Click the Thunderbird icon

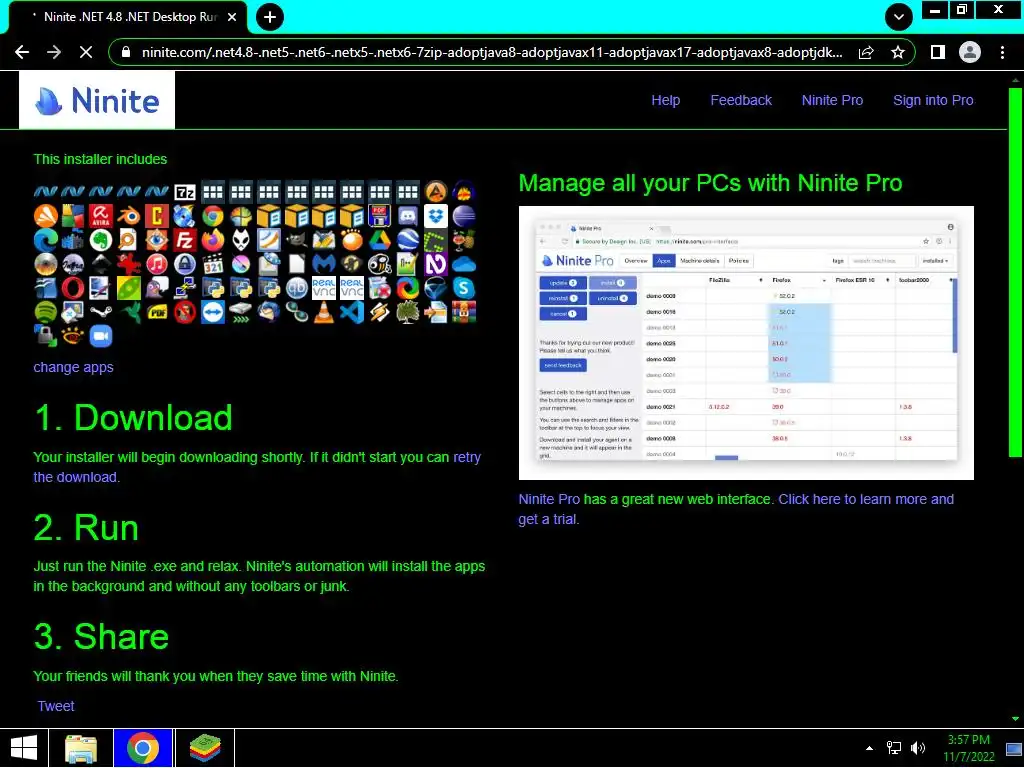click(x=268, y=312)
